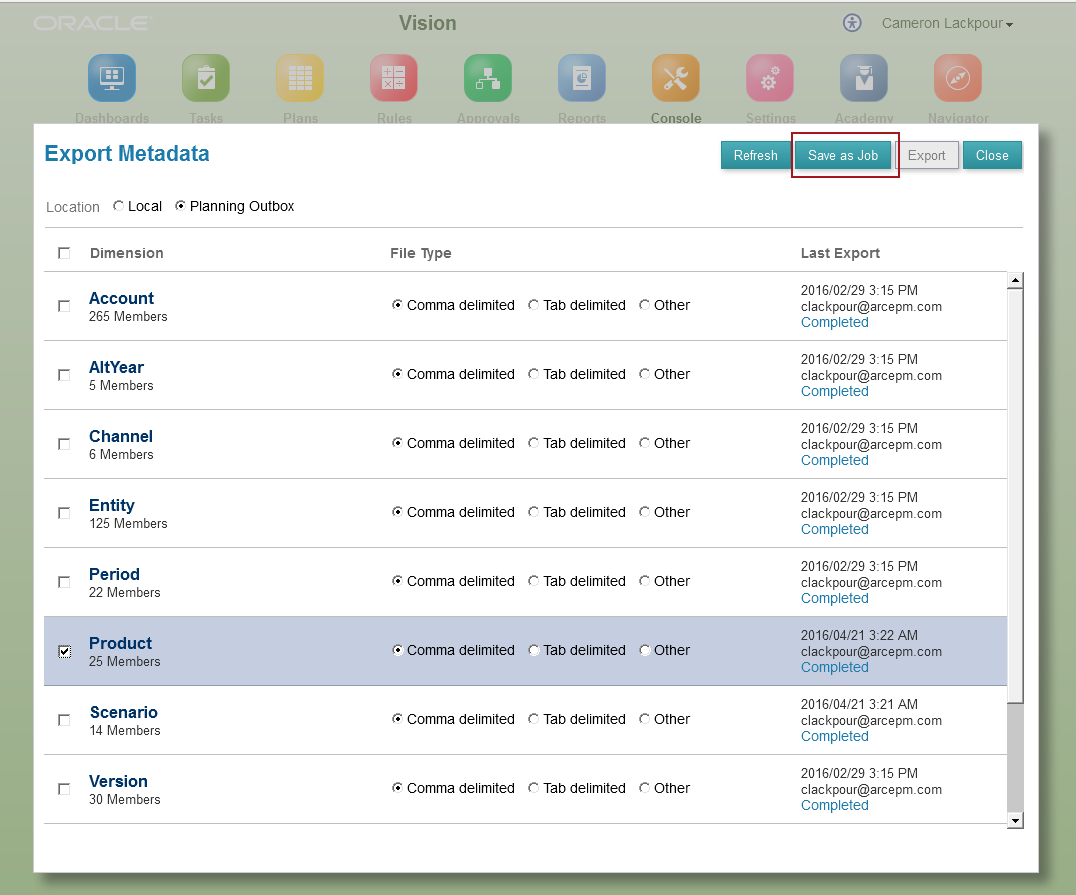Click the Export button
This screenshot has width=1076, height=895.
point(926,155)
